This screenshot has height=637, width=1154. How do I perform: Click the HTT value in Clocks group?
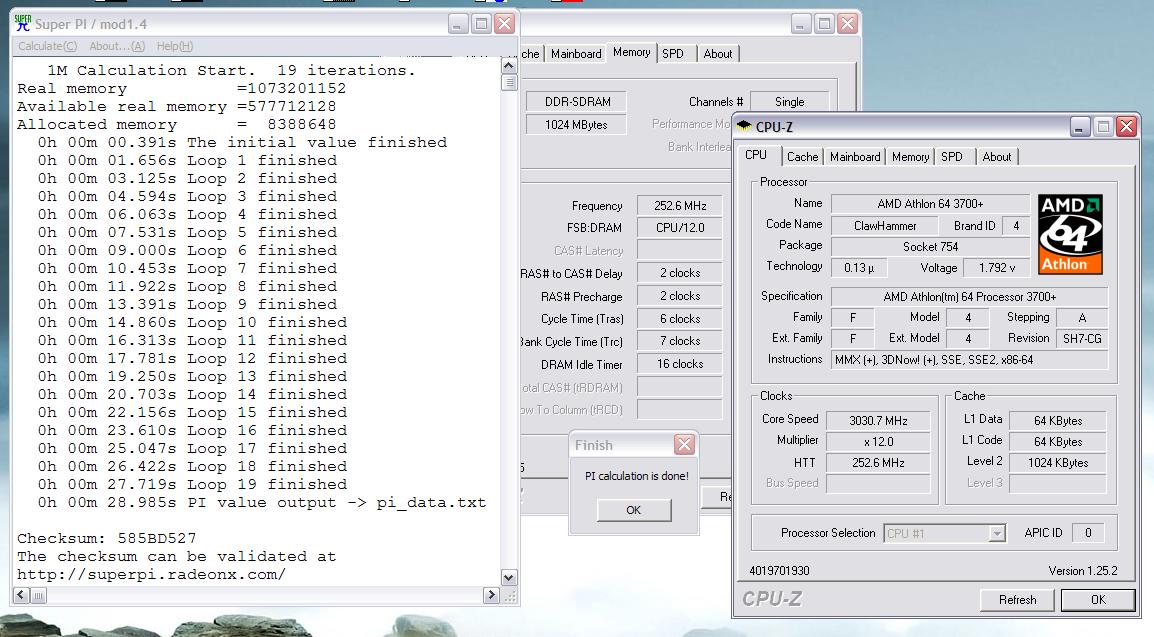tap(878, 463)
